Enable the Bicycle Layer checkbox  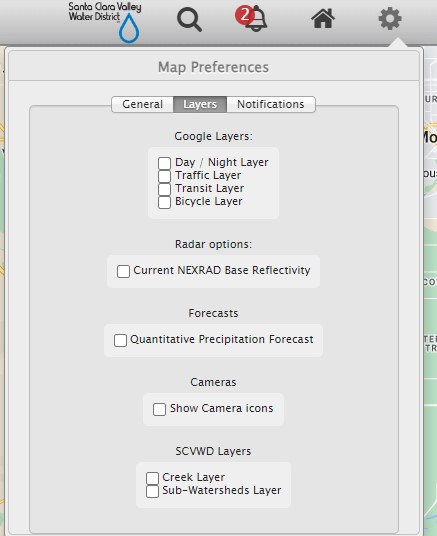164,202
